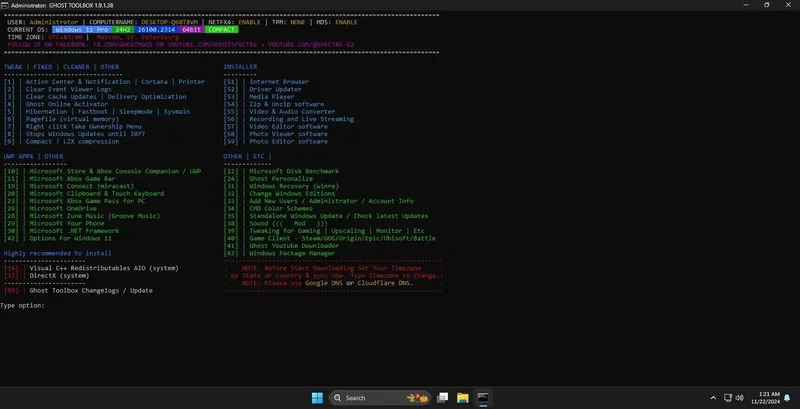Click option [40] Game Client Steam/GOG
The image size is (800, 409).
[x=330, y=239]
